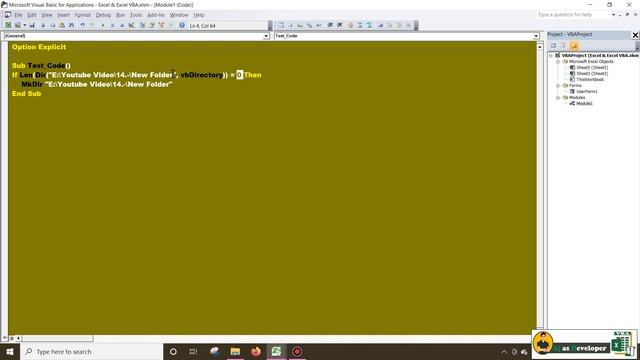Click List Properties/Methods icon on Edit toolbar
Image resolution: width=640 pixels, height=360 pixels.
[x=281, y=25]
